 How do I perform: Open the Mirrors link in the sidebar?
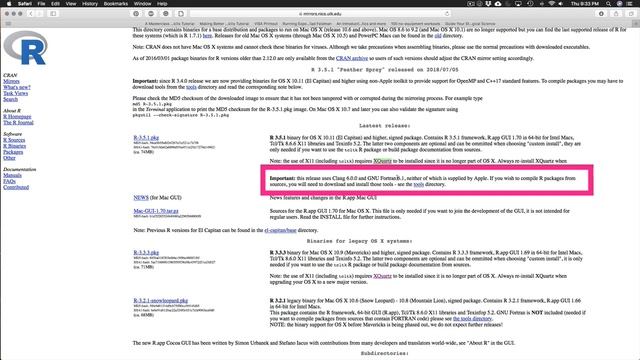pyautogui.click(x=11, y=81)
